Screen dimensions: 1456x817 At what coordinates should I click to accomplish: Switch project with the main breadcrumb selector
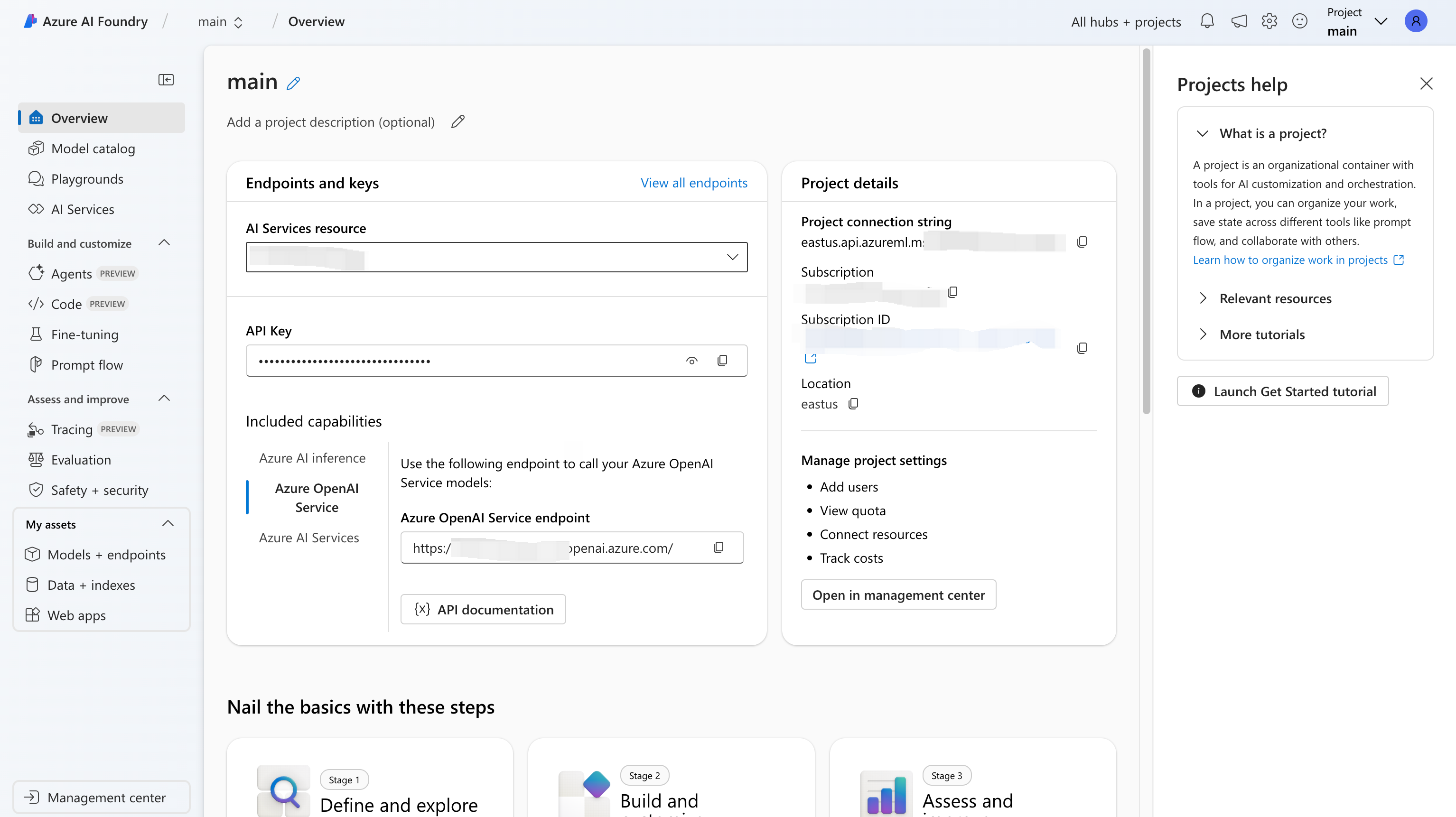coord(220,21)
